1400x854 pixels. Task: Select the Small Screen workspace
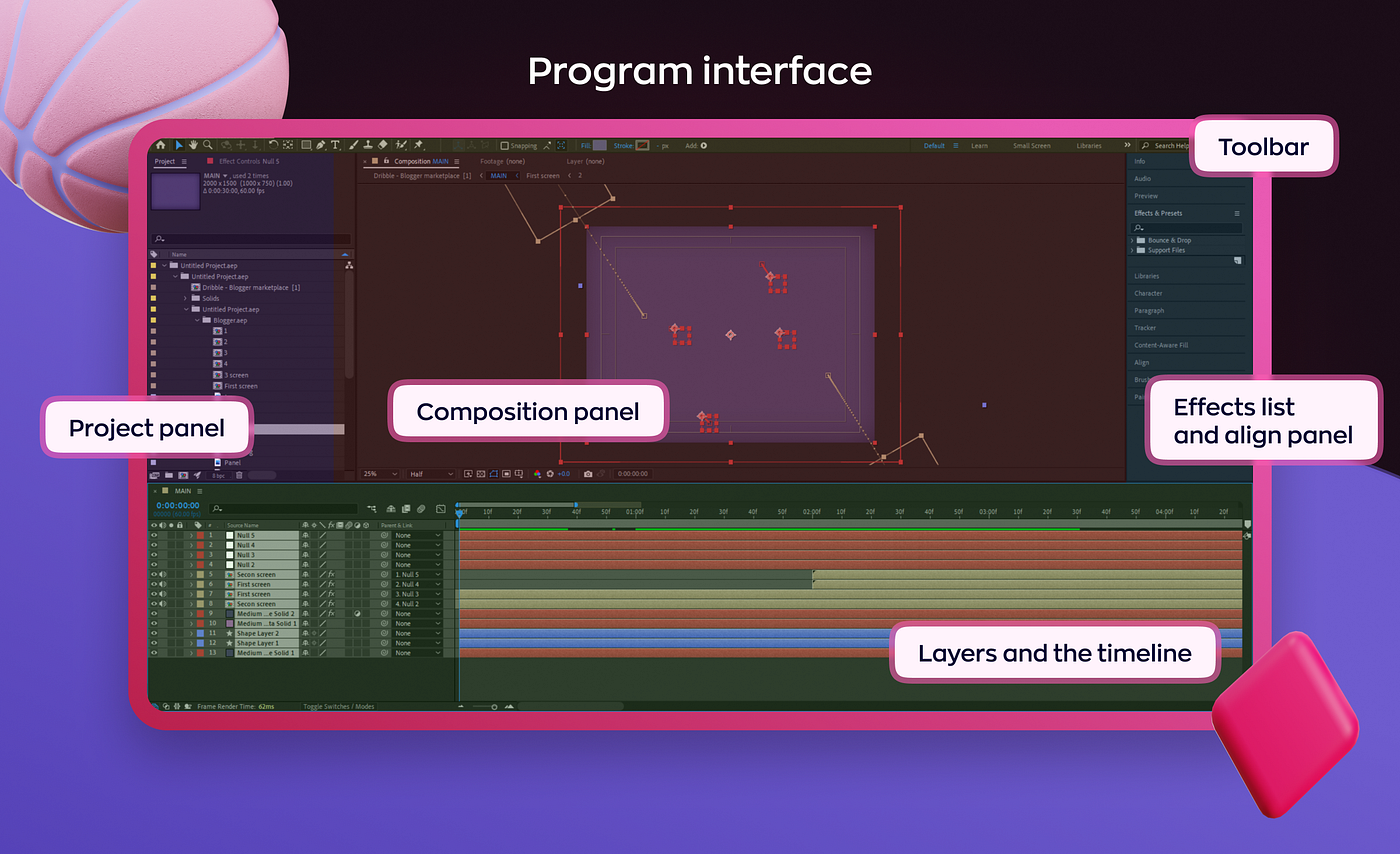1032,146
